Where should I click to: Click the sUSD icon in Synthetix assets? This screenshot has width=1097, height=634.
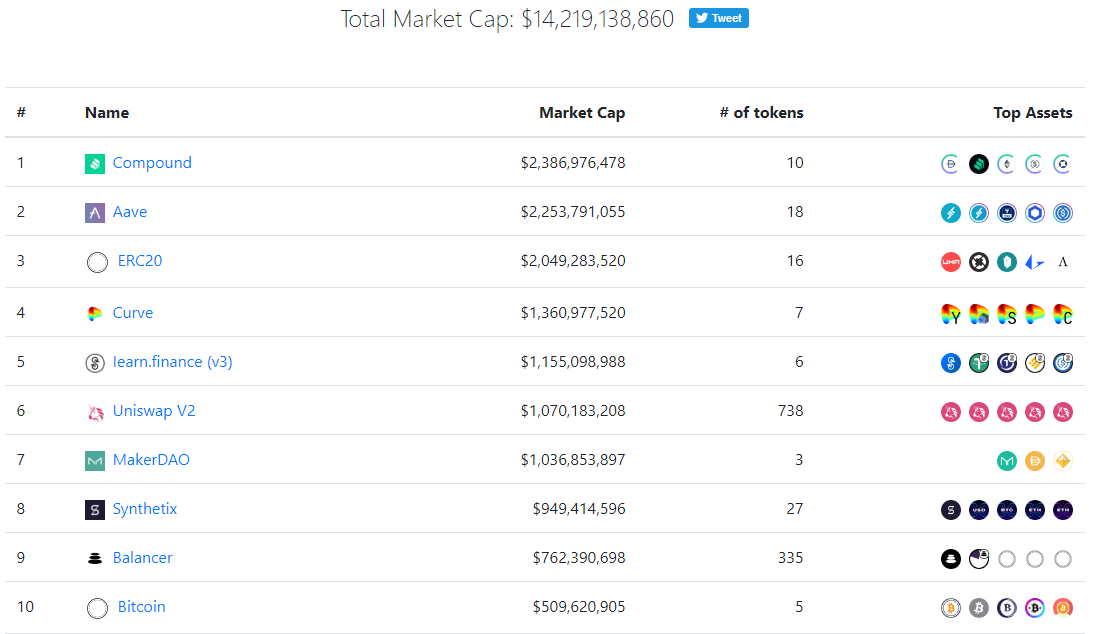pyautogui.click(x=979, y=510)
